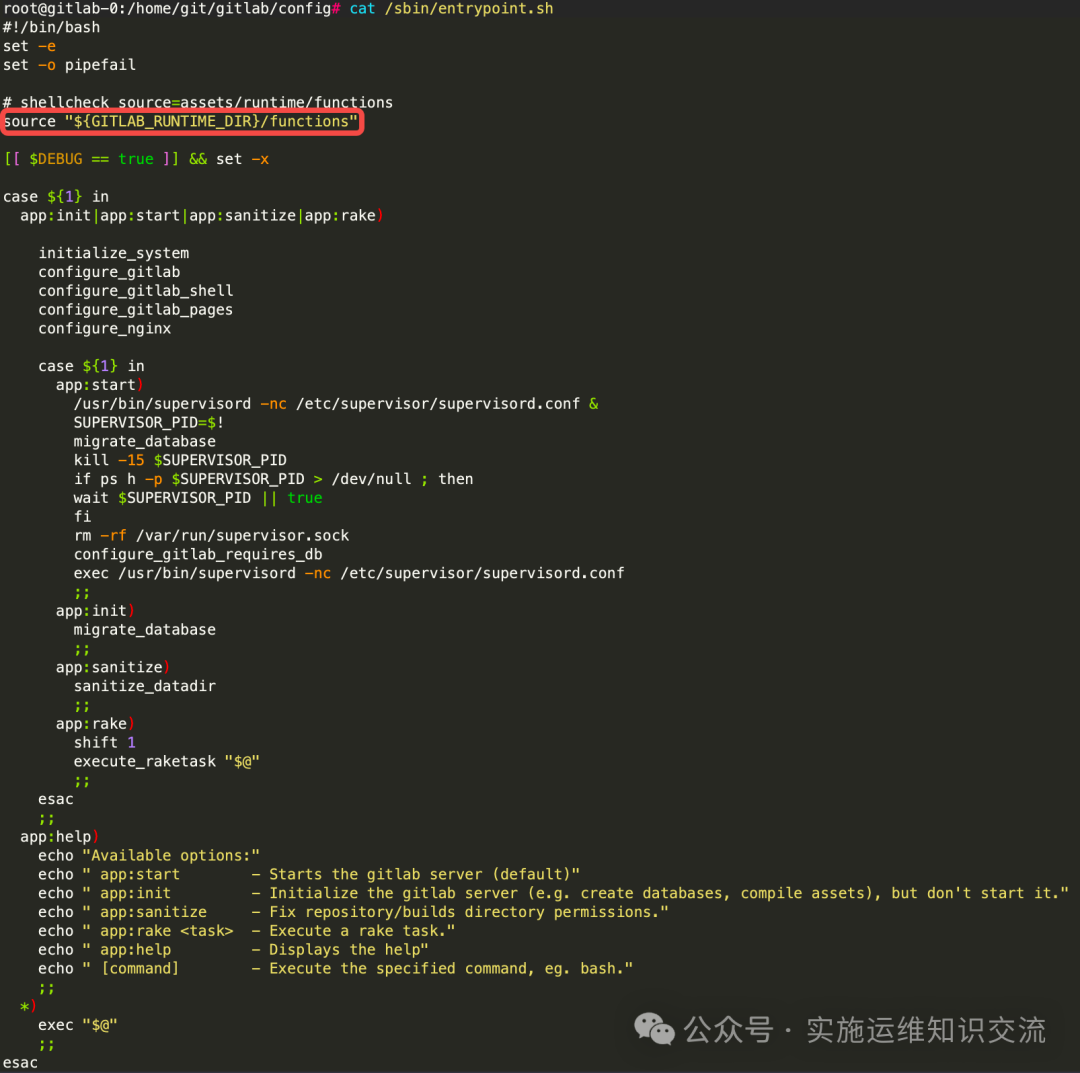The height and width of the screenshot is (1073, 1080).
Task: Click the 'configure_gitlab_pages' line
Action: (x=136, y=310)
